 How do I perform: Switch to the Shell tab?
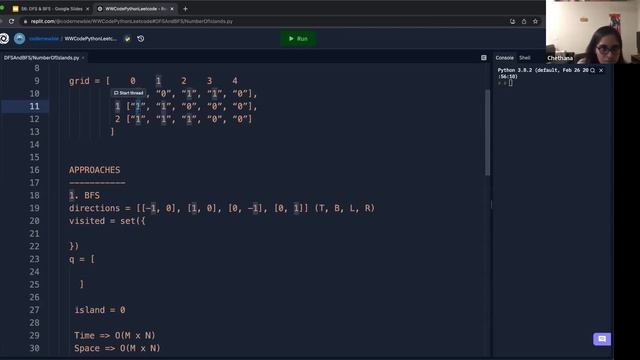[524, 58]
